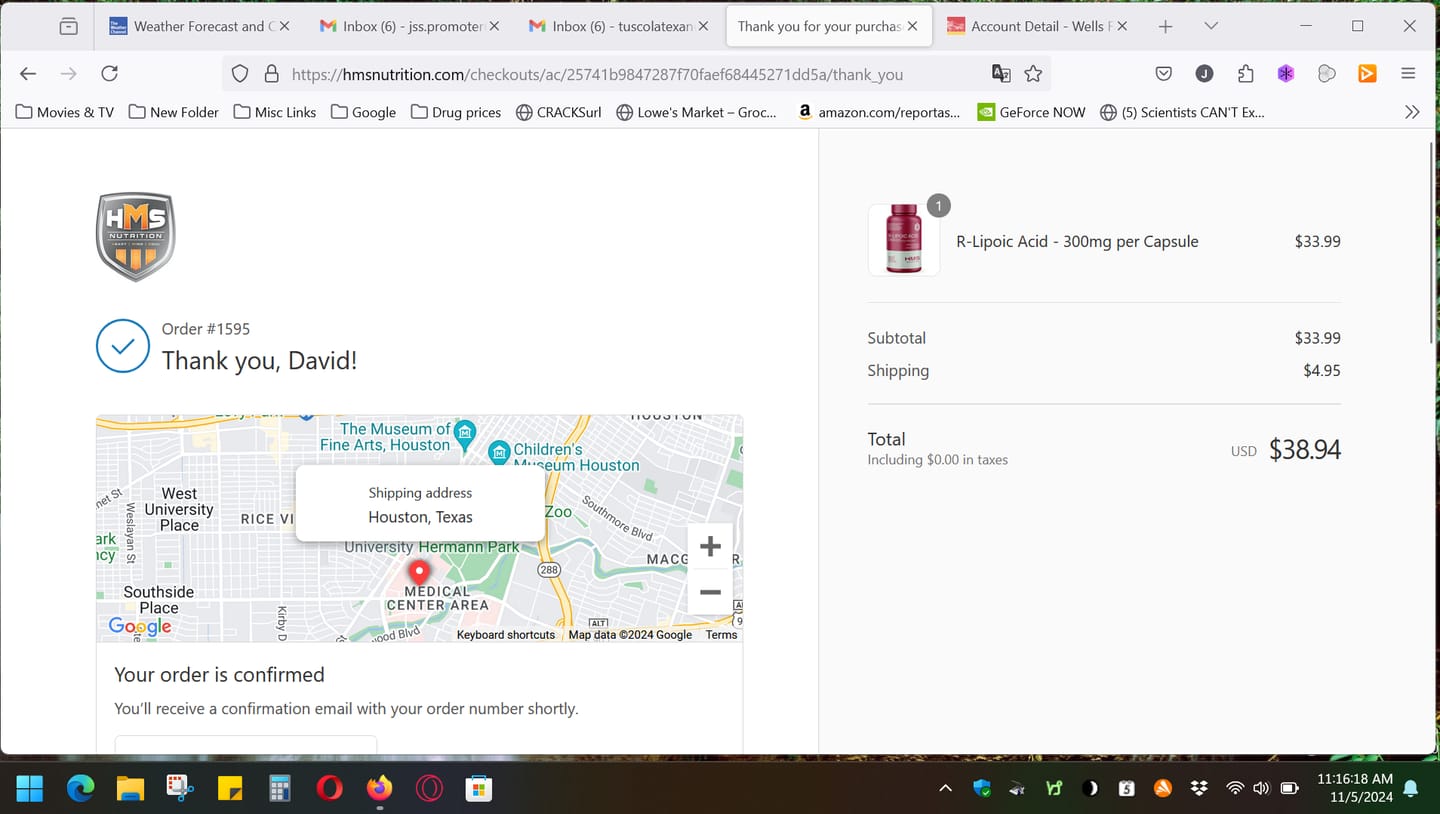1440x814 pixels.
Task: Open File Explorer from taskbar
Action: click(x=130, y=788)
